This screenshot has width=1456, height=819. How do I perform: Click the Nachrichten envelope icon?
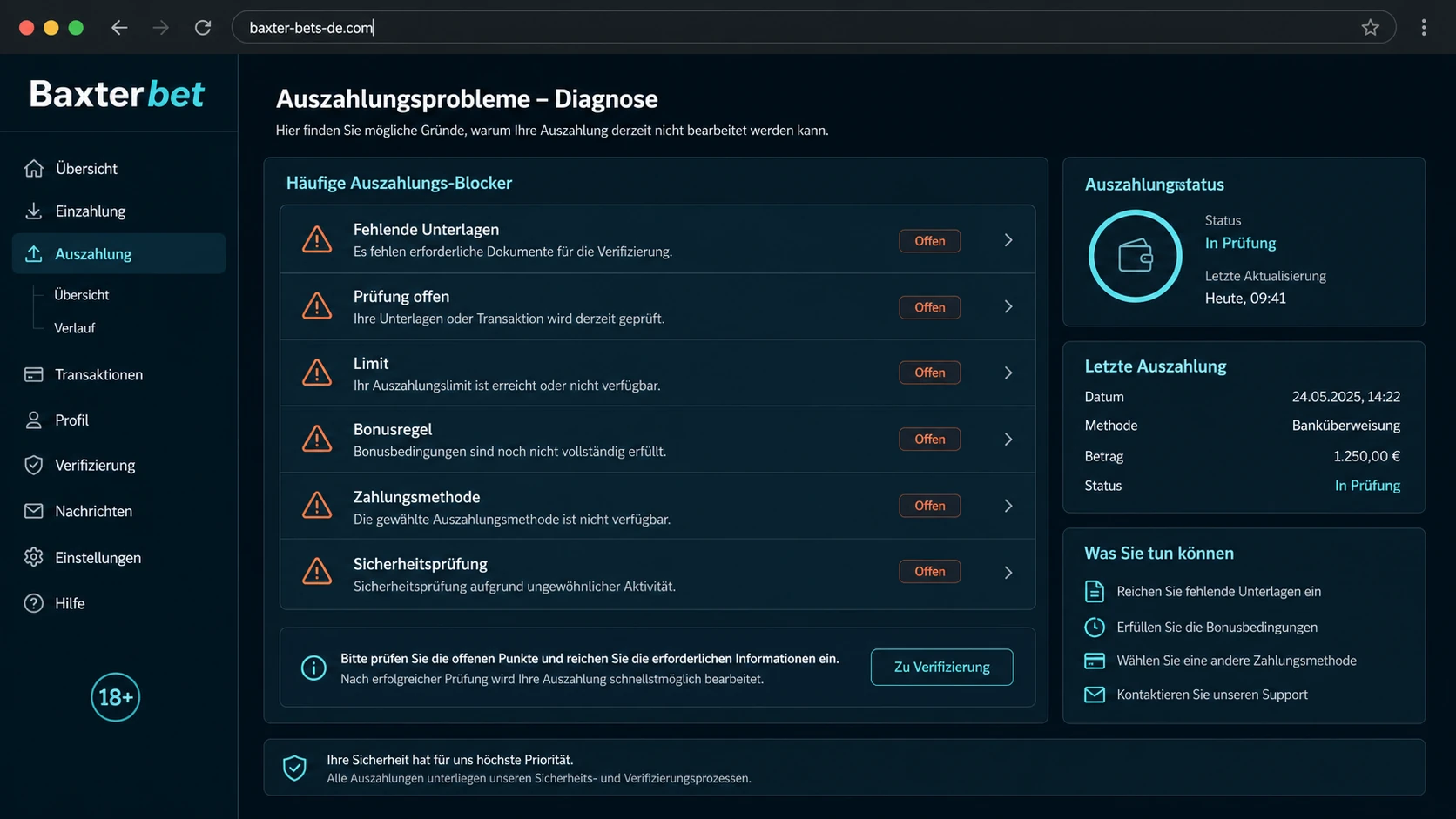pyautogui.click(x=34, y=511)
